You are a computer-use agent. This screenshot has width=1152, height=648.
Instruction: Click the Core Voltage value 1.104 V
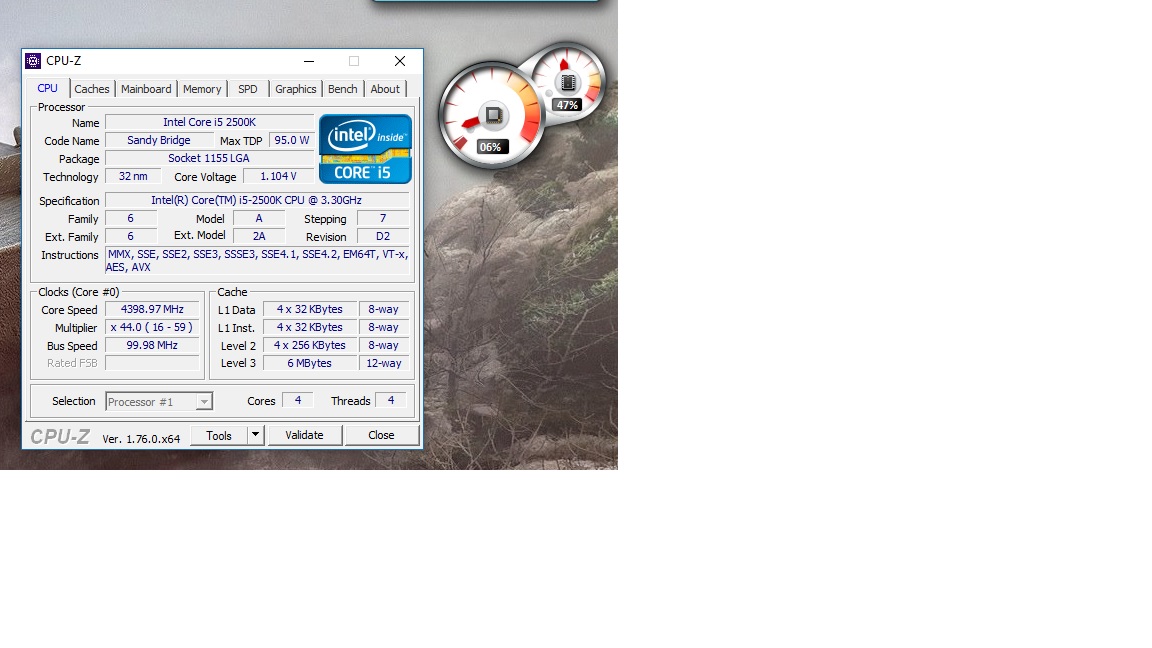(x=278, y=176)
